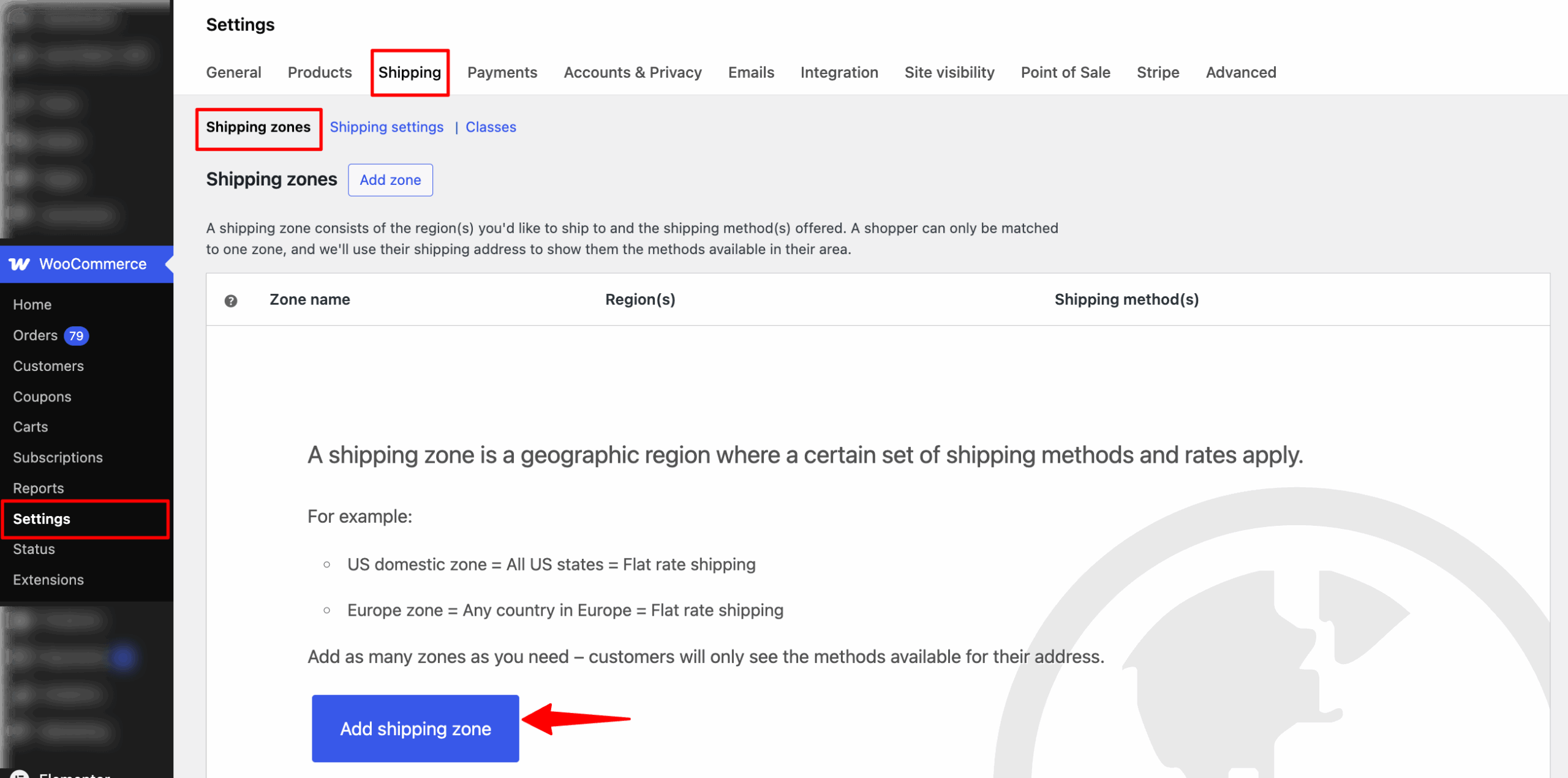Click the Add zone button

(390, 180)
